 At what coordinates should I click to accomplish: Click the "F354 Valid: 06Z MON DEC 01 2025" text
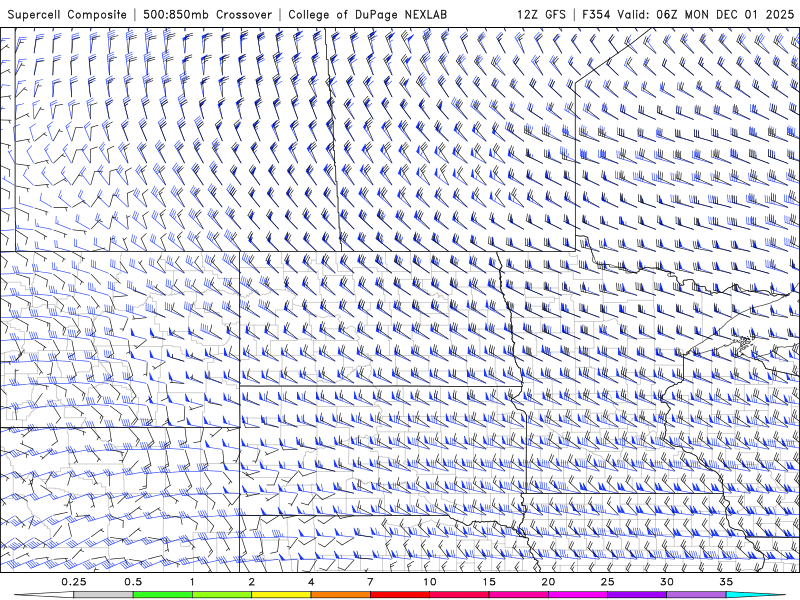coord(688,14)
